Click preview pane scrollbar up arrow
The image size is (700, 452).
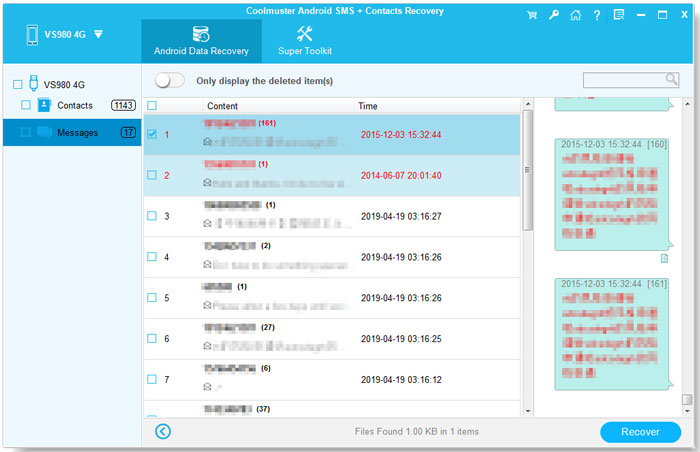[x=687, y=104]
